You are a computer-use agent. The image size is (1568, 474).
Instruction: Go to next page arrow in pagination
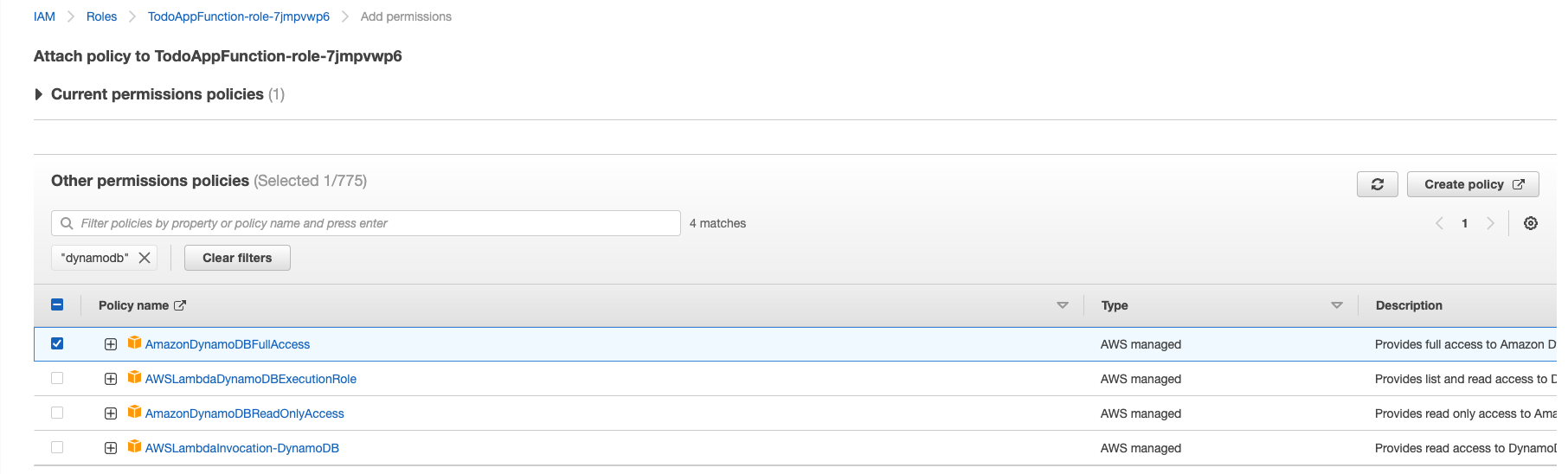coord(1490,223)
